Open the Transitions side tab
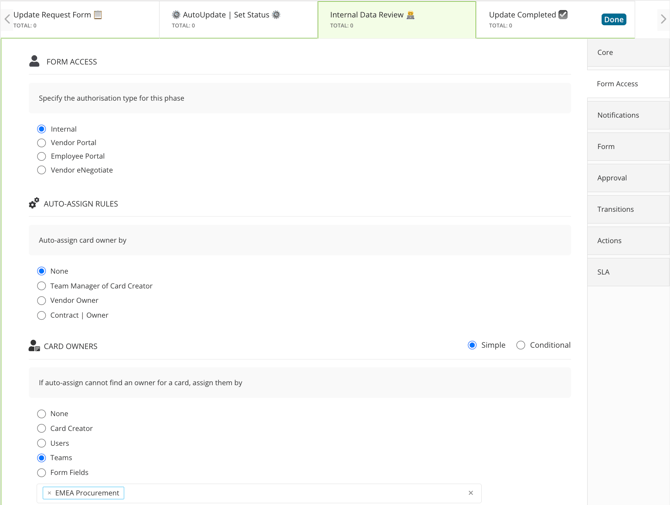The height and width of the screenshot is (505, 670). [628, 209]
